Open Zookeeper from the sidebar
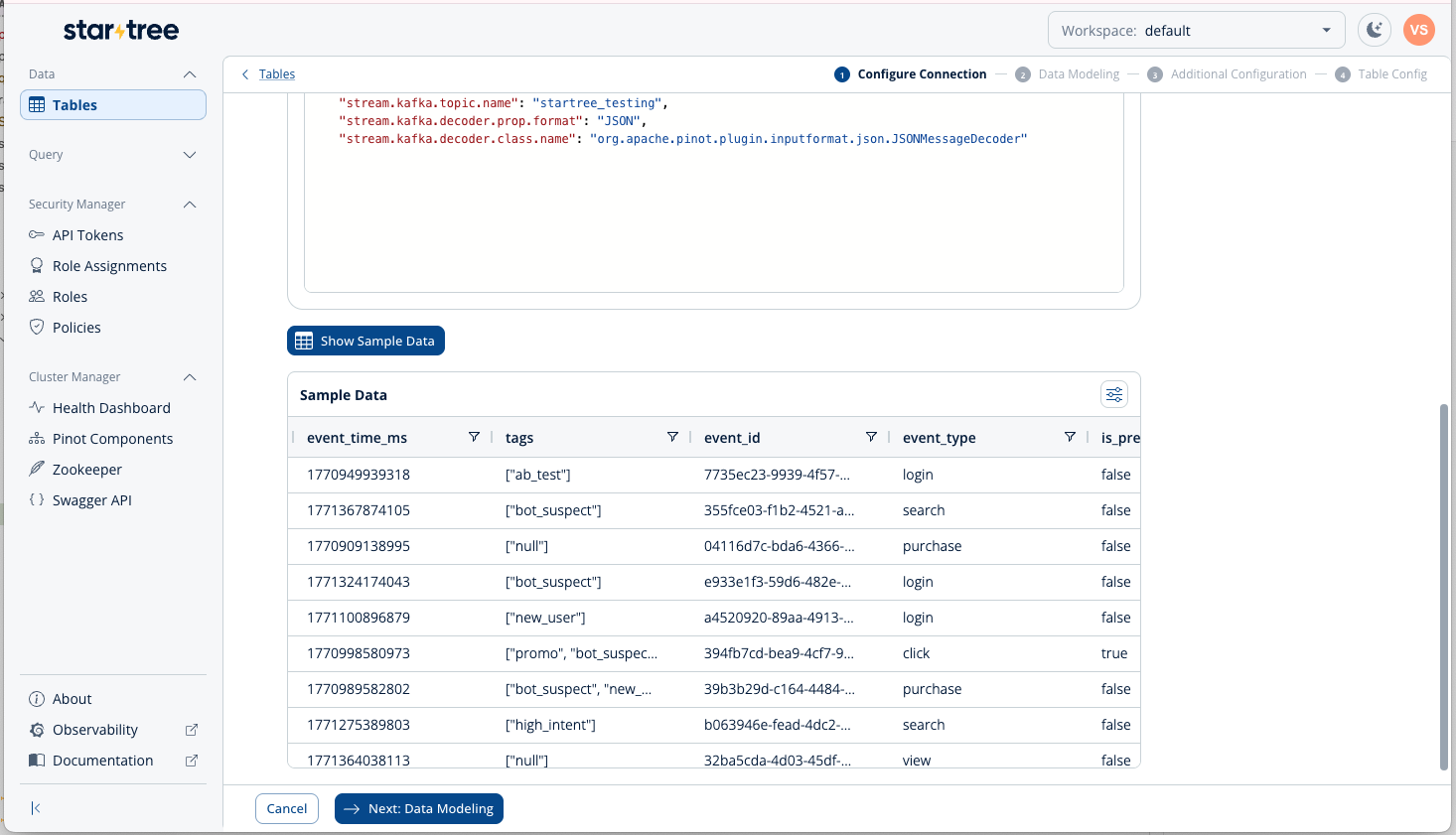This screenshot has height=835, width=1456. tap(87, 470)
